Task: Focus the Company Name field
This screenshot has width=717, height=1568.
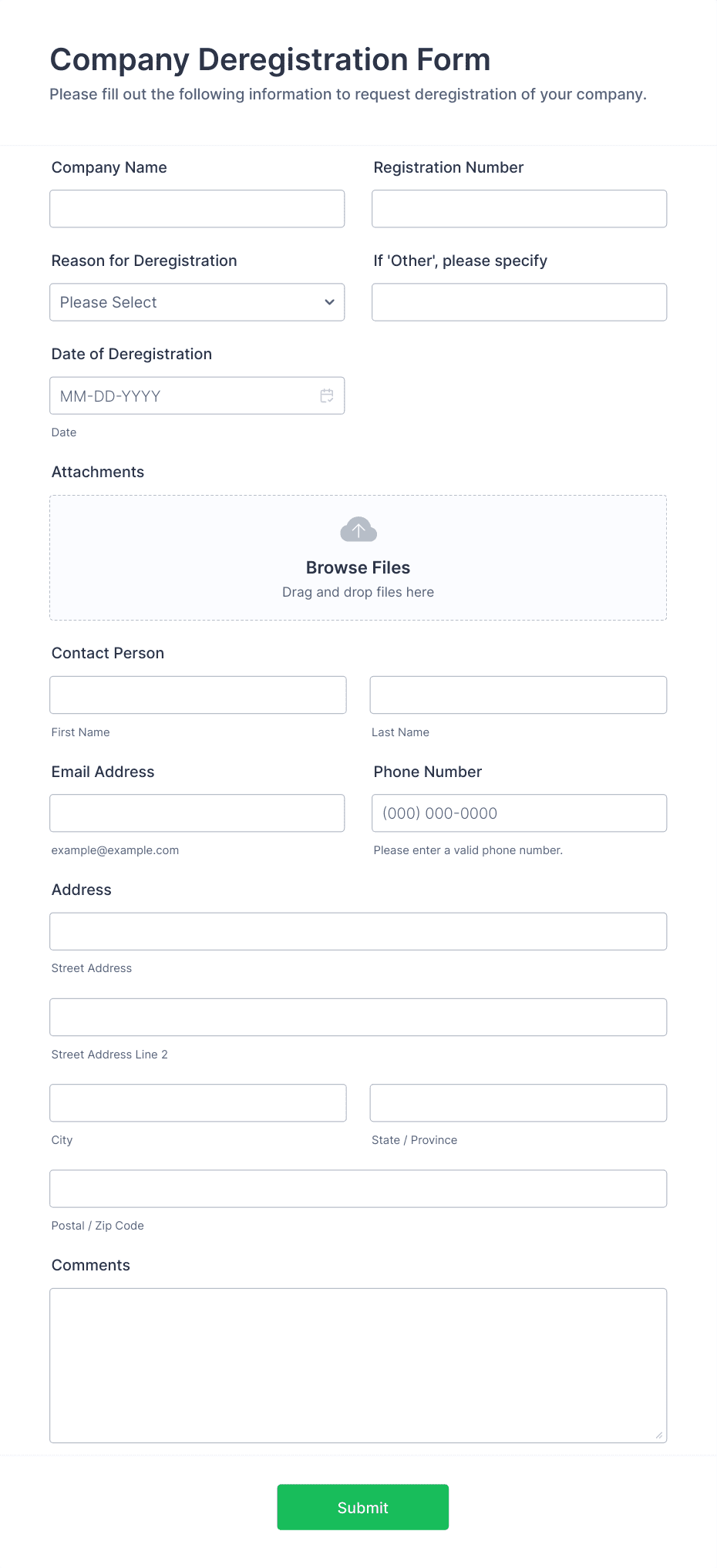Action: coord(197,209)
